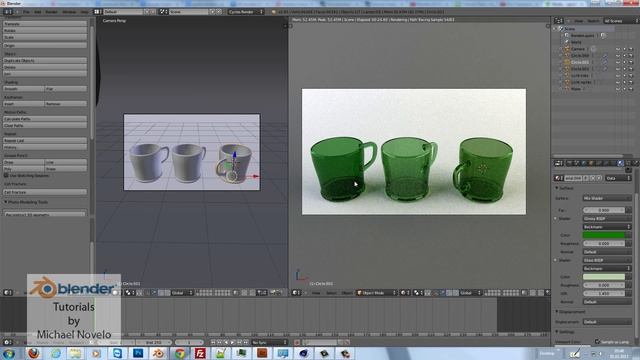Image resolution: width=640 pixels, height=360 pixels.
Task: Set shading to Smooth
Action: [24, 89]
